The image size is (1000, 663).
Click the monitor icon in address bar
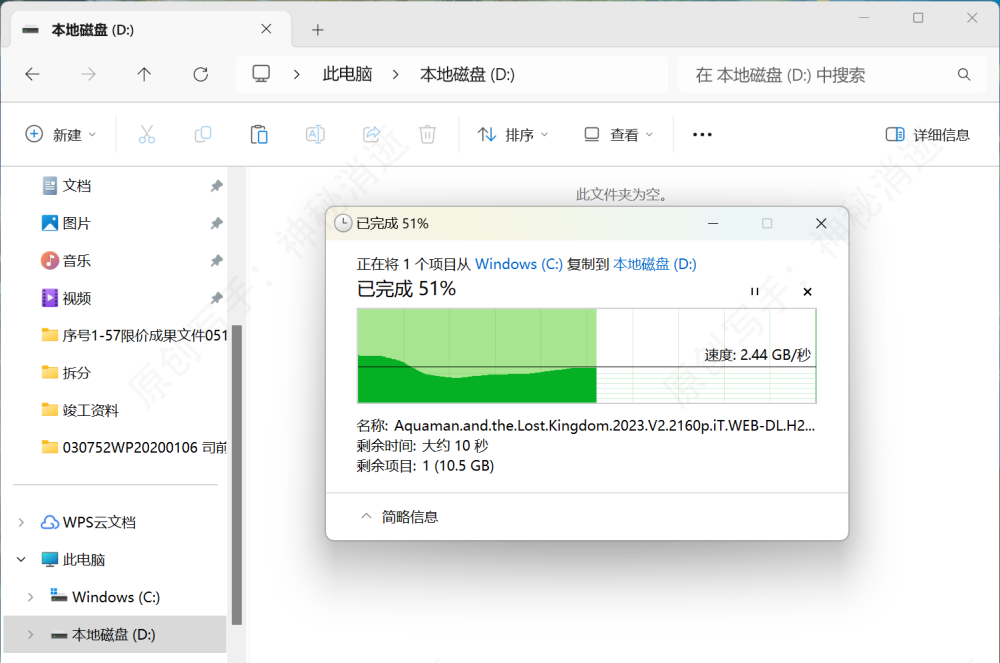click(x=261, y=74)
